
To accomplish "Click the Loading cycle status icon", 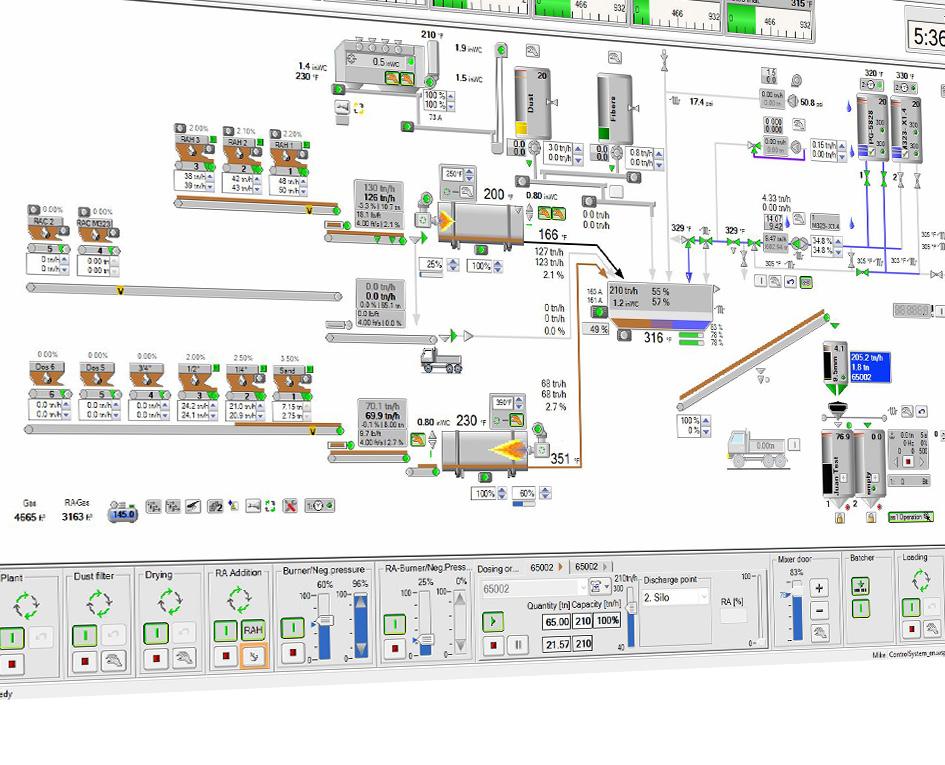I will tap(920, 581).
